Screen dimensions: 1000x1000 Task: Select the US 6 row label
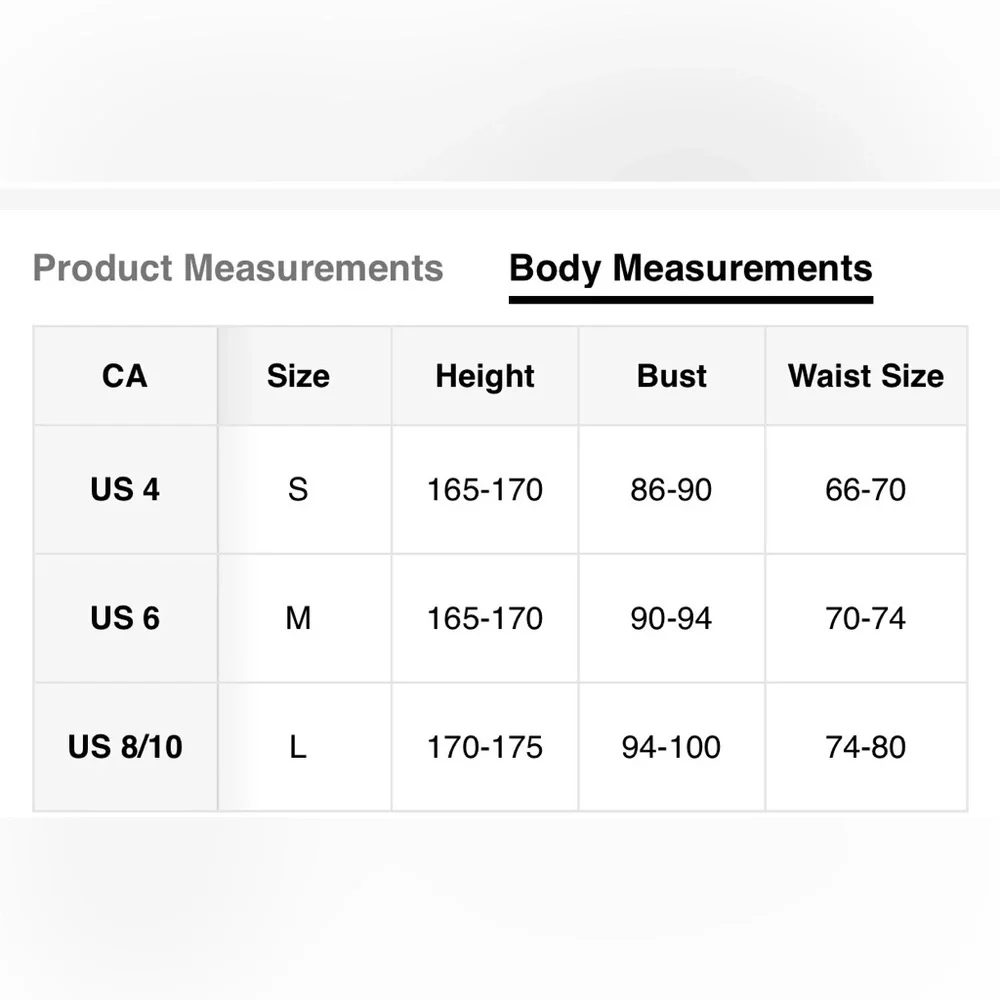pyautogui.click(x=125, y=618)
